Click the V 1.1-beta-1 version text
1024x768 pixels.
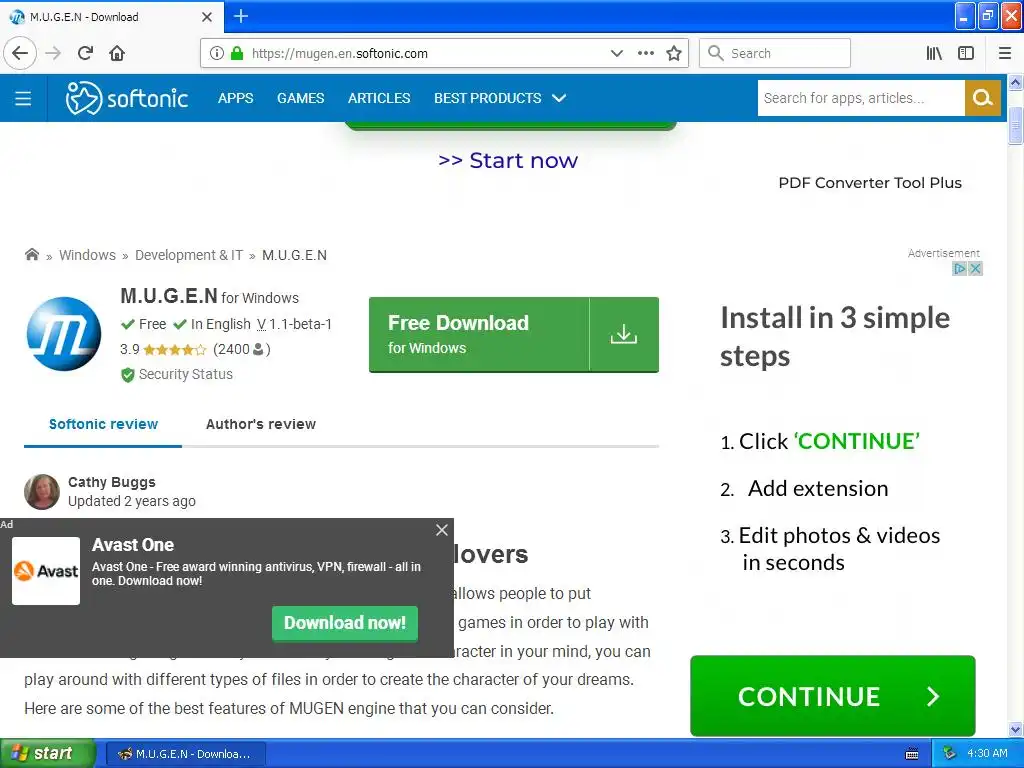[295, 324]
